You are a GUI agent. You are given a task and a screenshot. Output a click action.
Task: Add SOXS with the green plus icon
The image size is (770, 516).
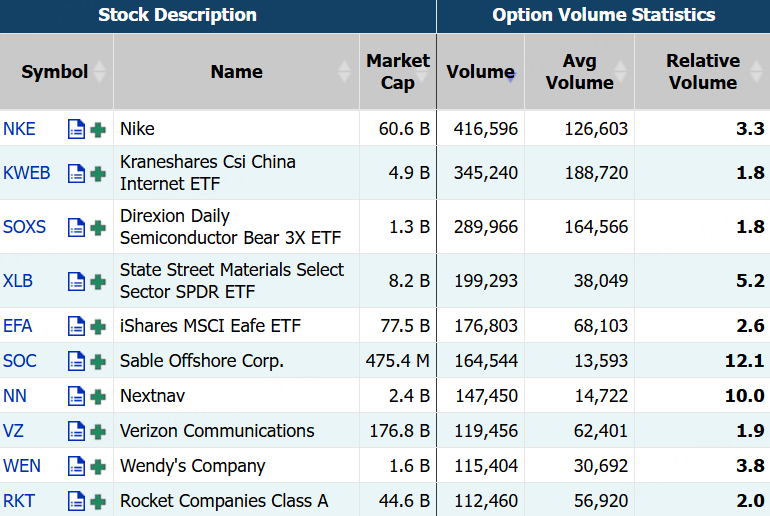coord(98,228)
